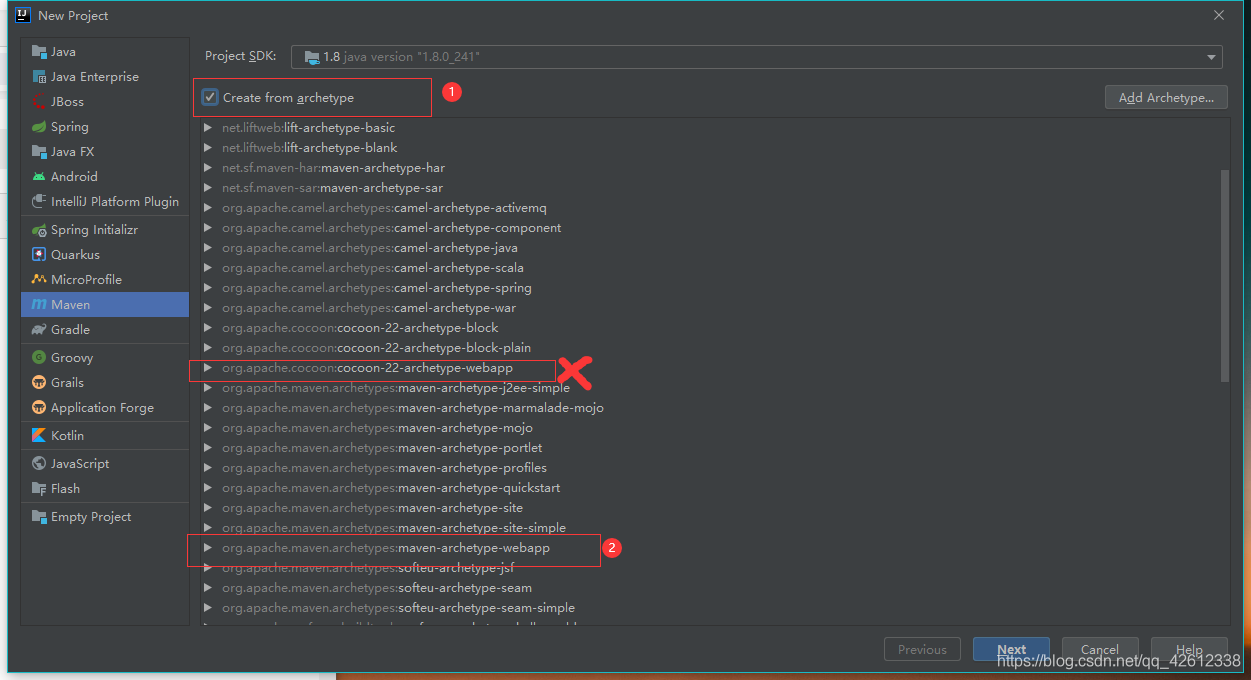The height and width of the screenshot is (680, 1251).
Task: Expand maven-archetype-quickstart node
Action: coord(208,488)
